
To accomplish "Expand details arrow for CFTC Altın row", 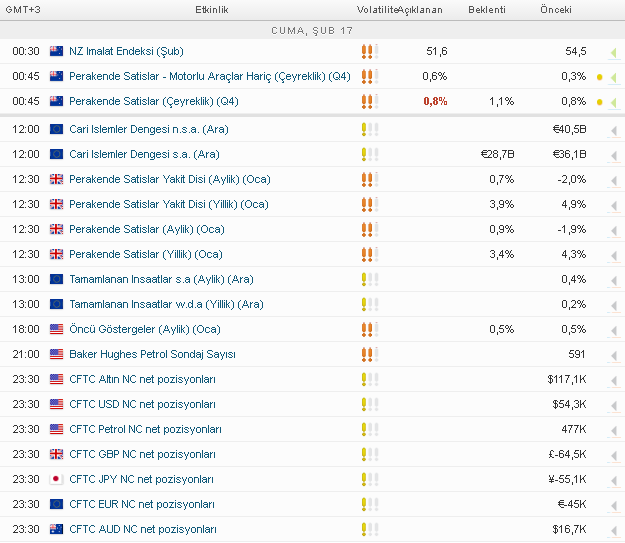I will point(612,380).
